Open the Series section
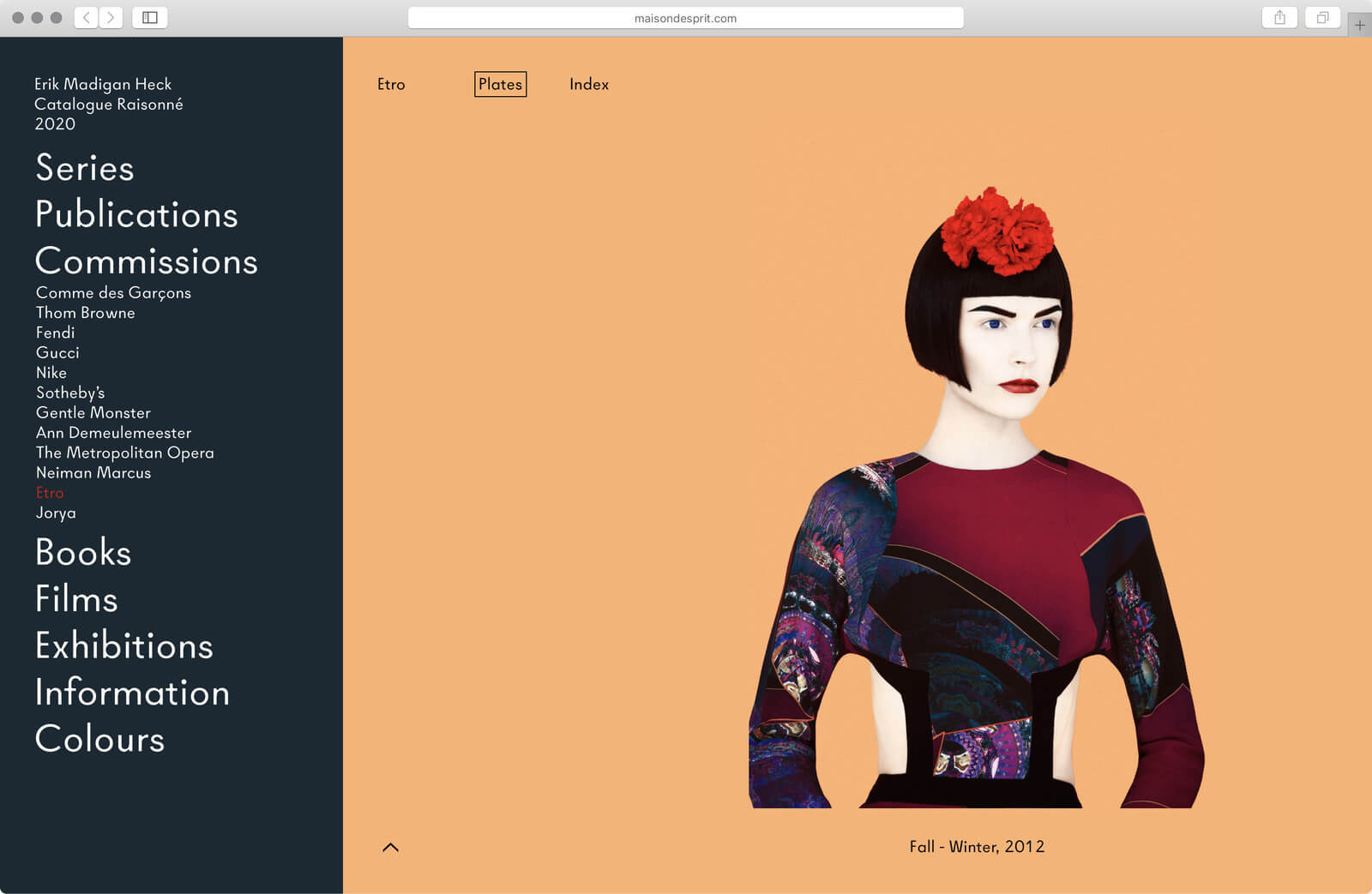 coord(85,168)
